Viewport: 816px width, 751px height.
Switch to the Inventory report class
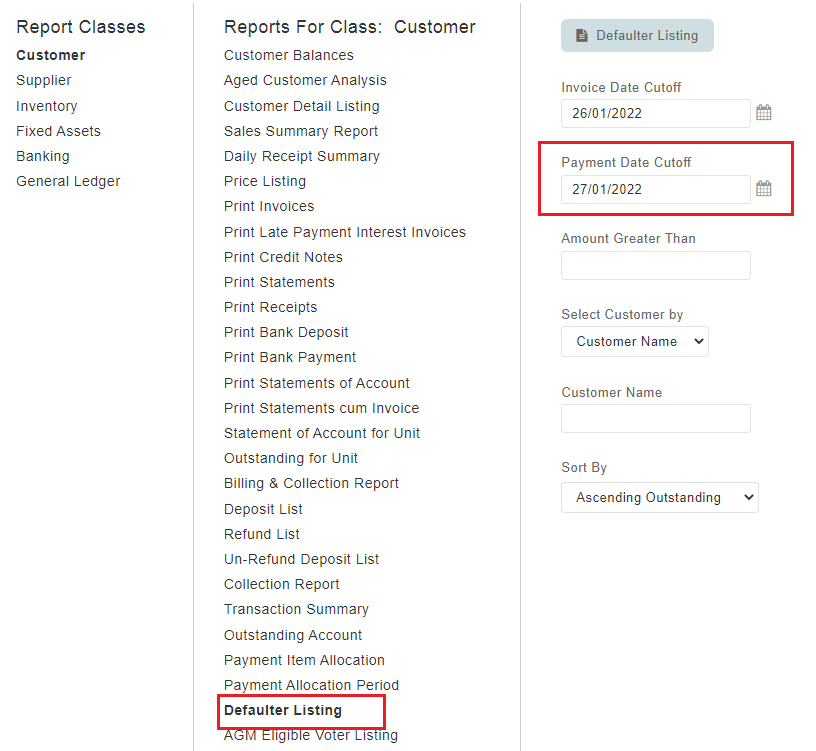pos(47,106)
